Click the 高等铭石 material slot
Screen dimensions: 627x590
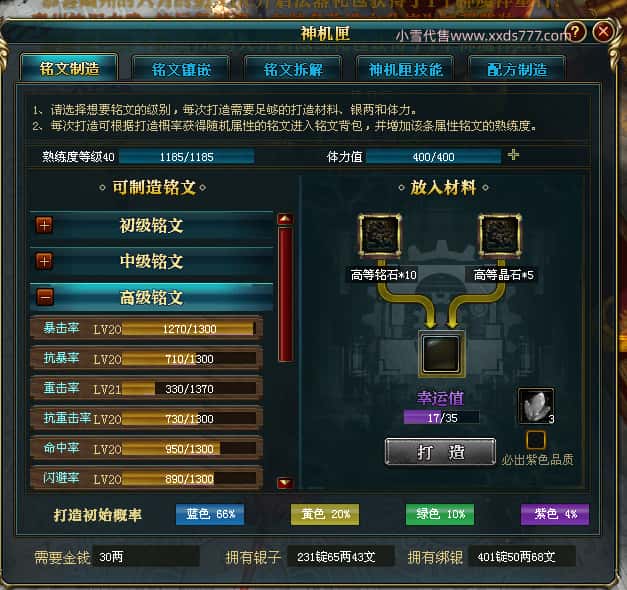coord(379,235)
